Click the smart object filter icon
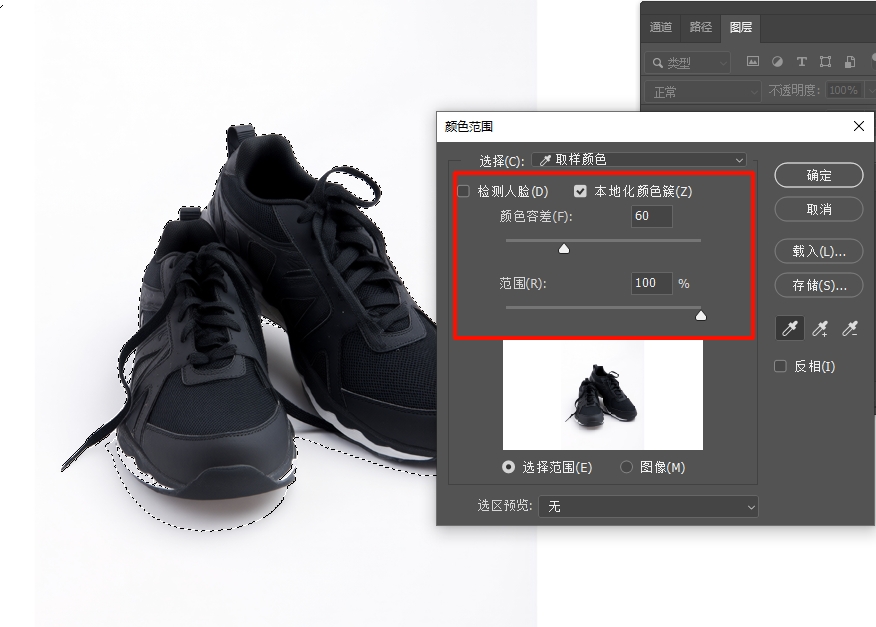This screenshot has height=627, width=876. click(x=850, y=62)
